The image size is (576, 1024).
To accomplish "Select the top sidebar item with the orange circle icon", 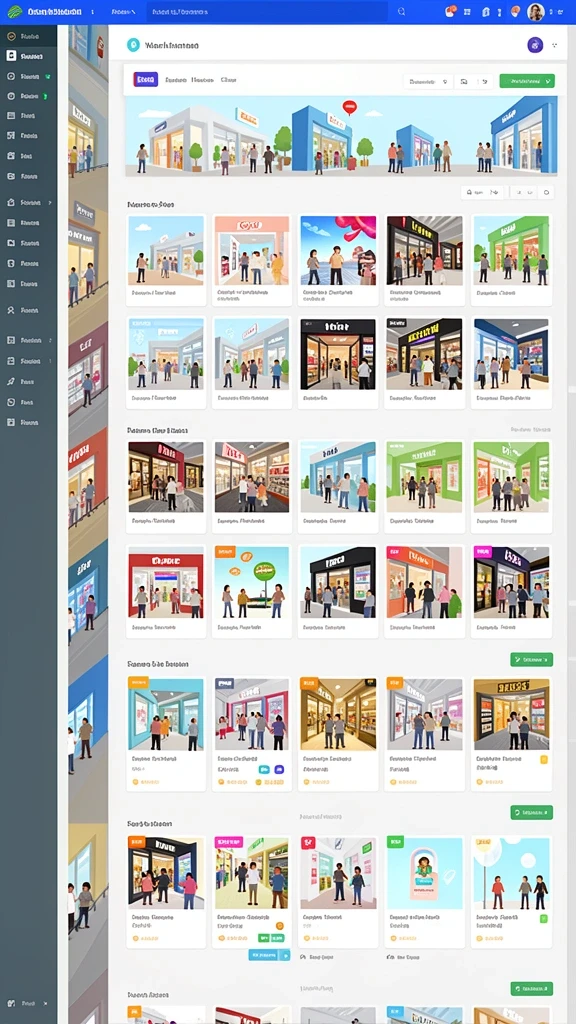I will pos(28,37).
